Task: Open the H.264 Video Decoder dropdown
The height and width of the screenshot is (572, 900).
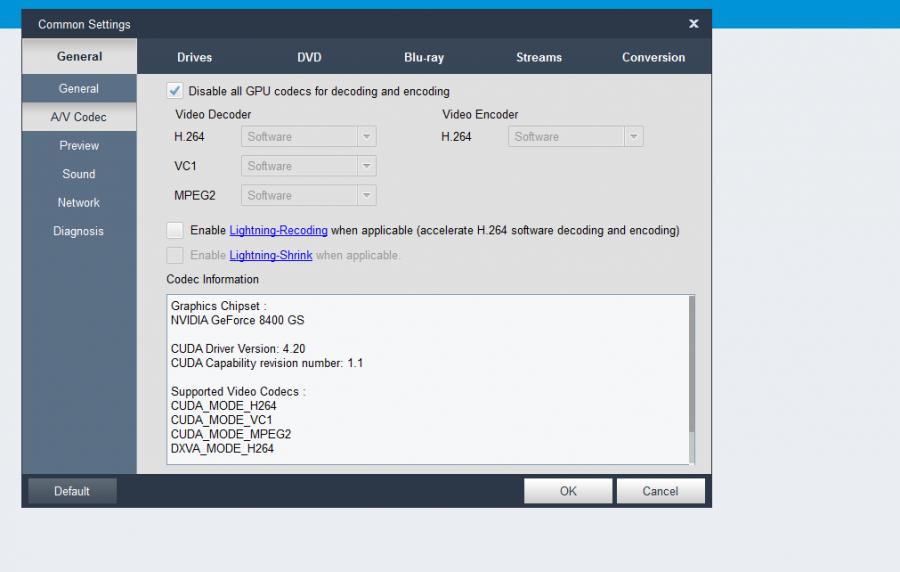Action: coord(309,137)
